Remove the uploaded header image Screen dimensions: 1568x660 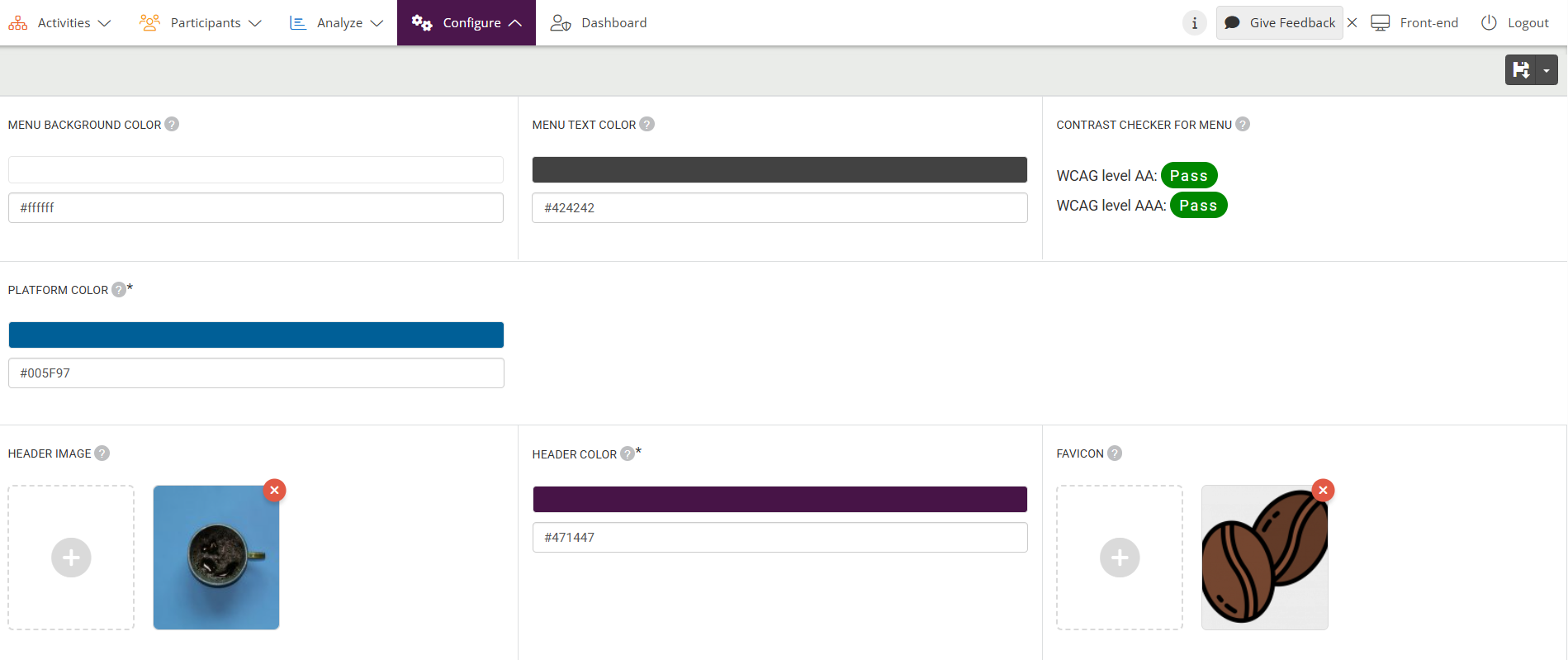tap(275, 491)
